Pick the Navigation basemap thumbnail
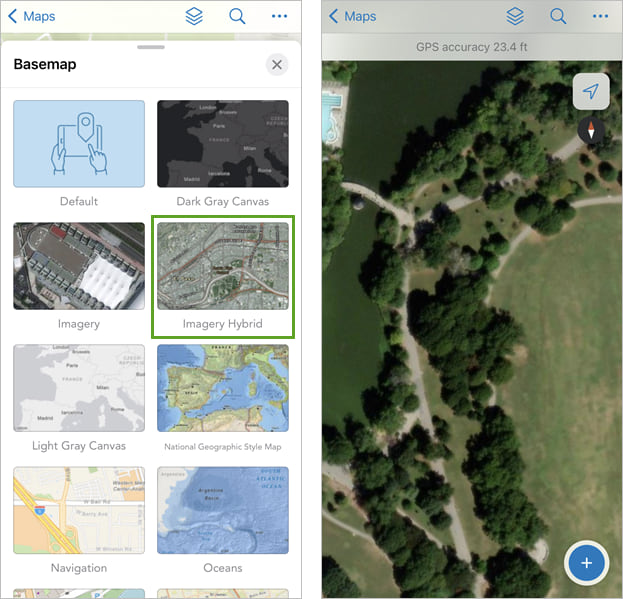 pyautogui.click(x=79, y=510)
